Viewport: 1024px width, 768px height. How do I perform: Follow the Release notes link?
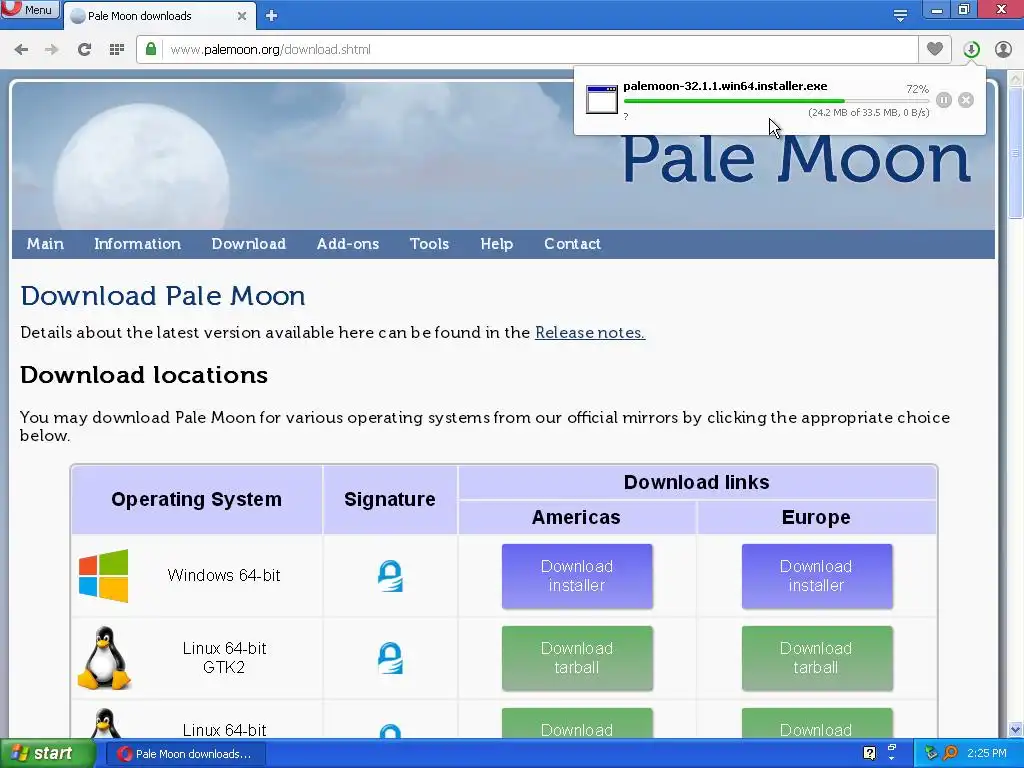(590, 332)
